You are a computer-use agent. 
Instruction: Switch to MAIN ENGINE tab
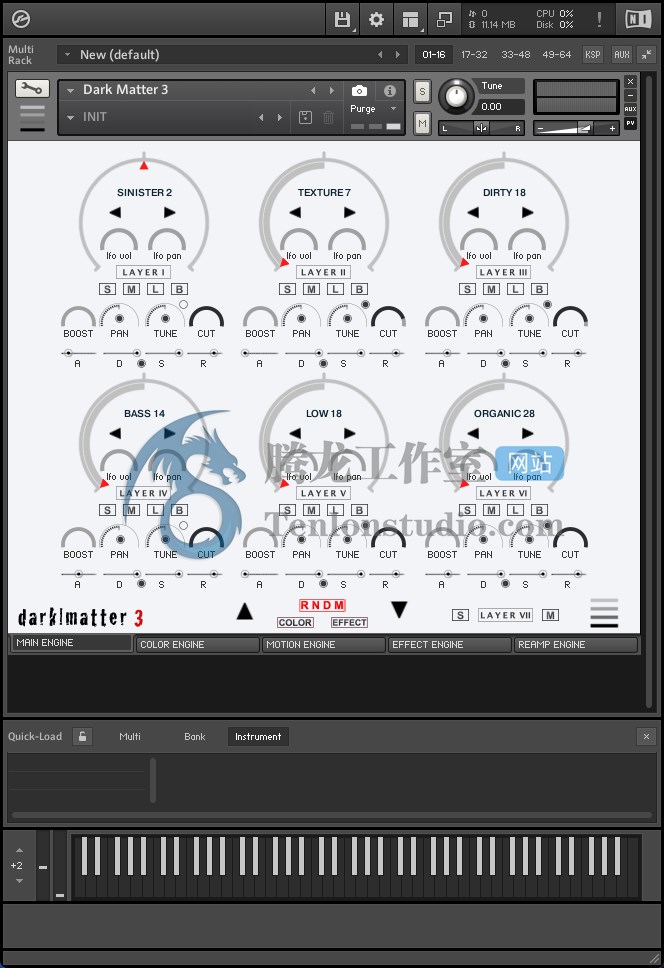point(72,643)
